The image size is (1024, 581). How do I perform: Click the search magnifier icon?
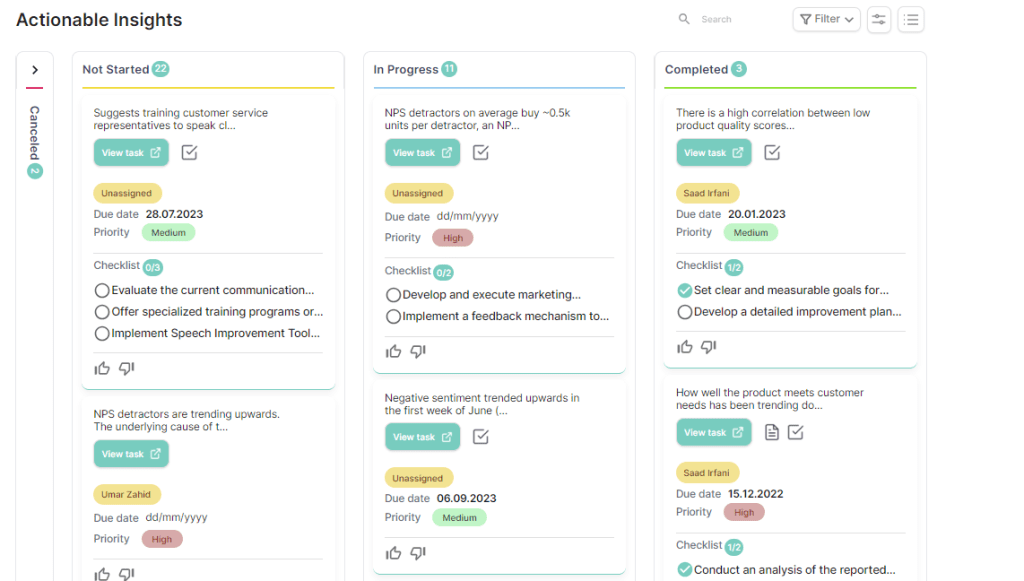[684, 19]
